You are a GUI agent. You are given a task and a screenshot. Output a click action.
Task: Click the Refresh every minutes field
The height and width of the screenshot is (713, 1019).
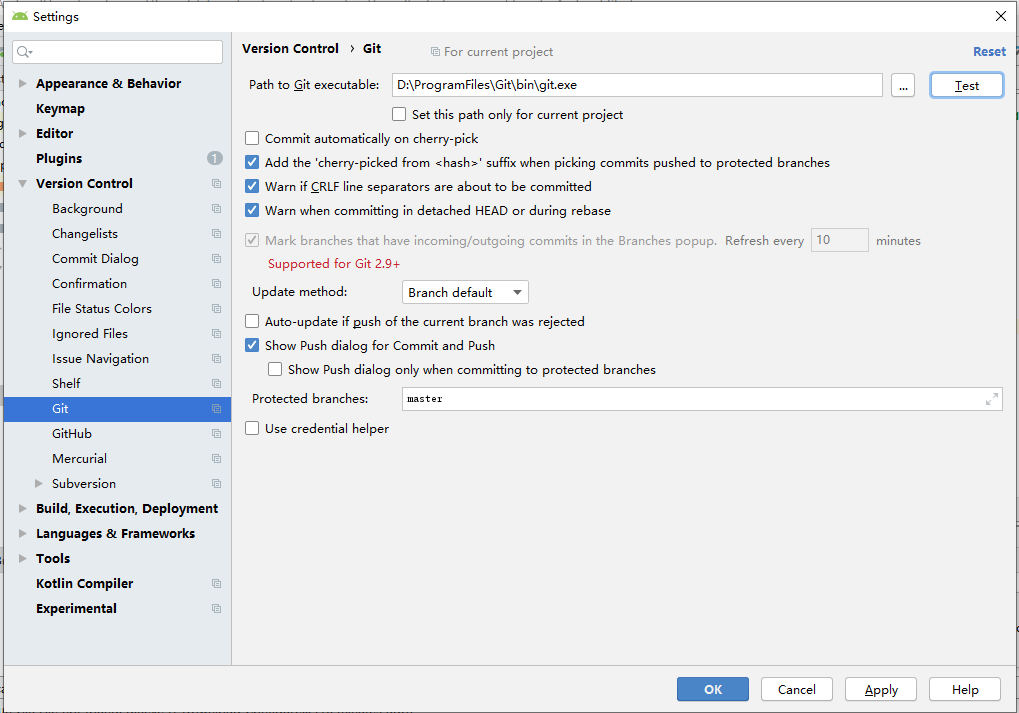point(840,240)
